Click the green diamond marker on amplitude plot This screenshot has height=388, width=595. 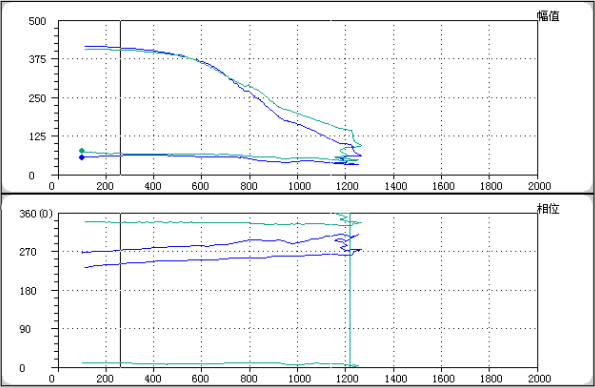click(x=82, y=151)
